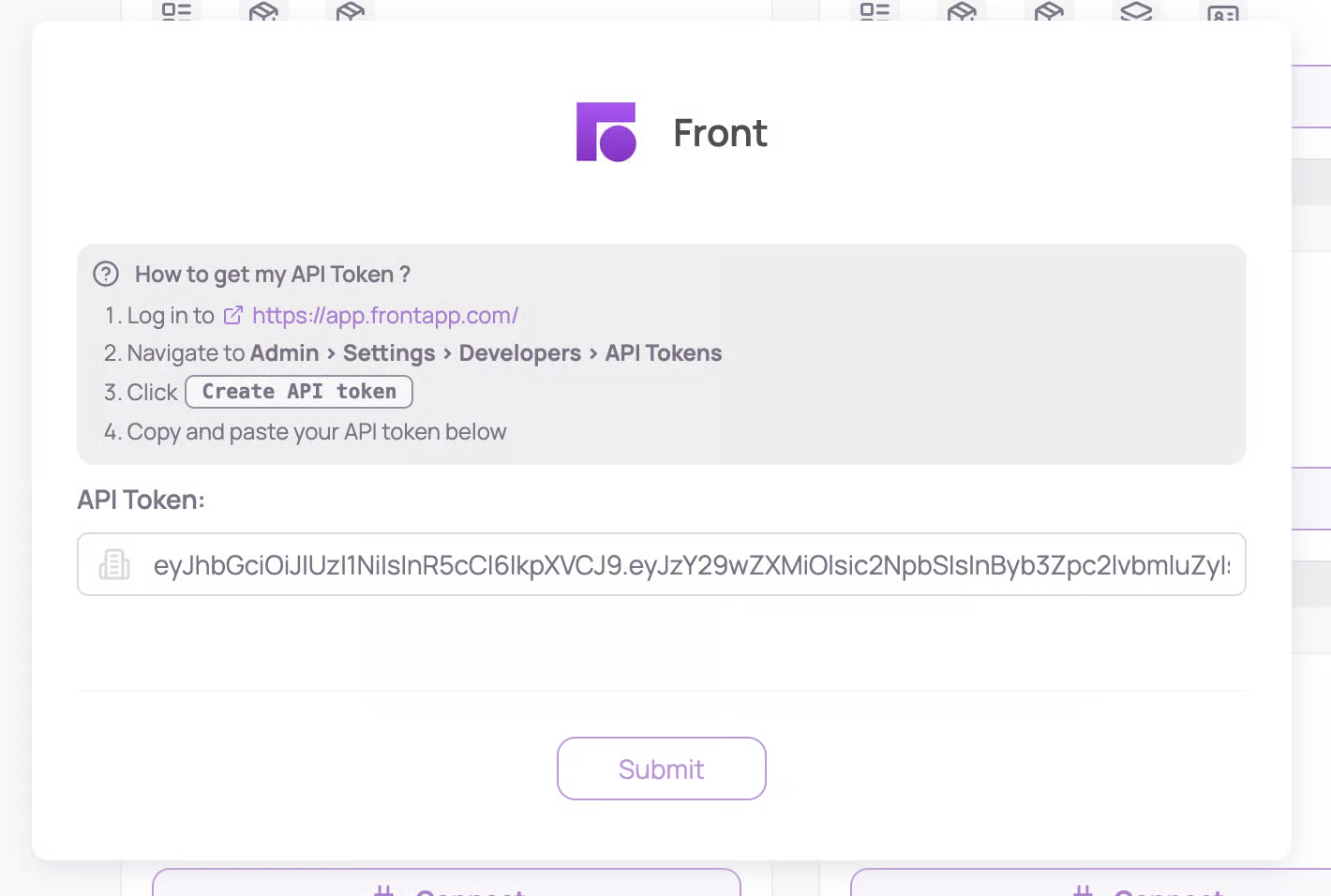Click the question mark help icon
Image resolution: width=1331 pixels, height=896 pixels.
(106, 274)
